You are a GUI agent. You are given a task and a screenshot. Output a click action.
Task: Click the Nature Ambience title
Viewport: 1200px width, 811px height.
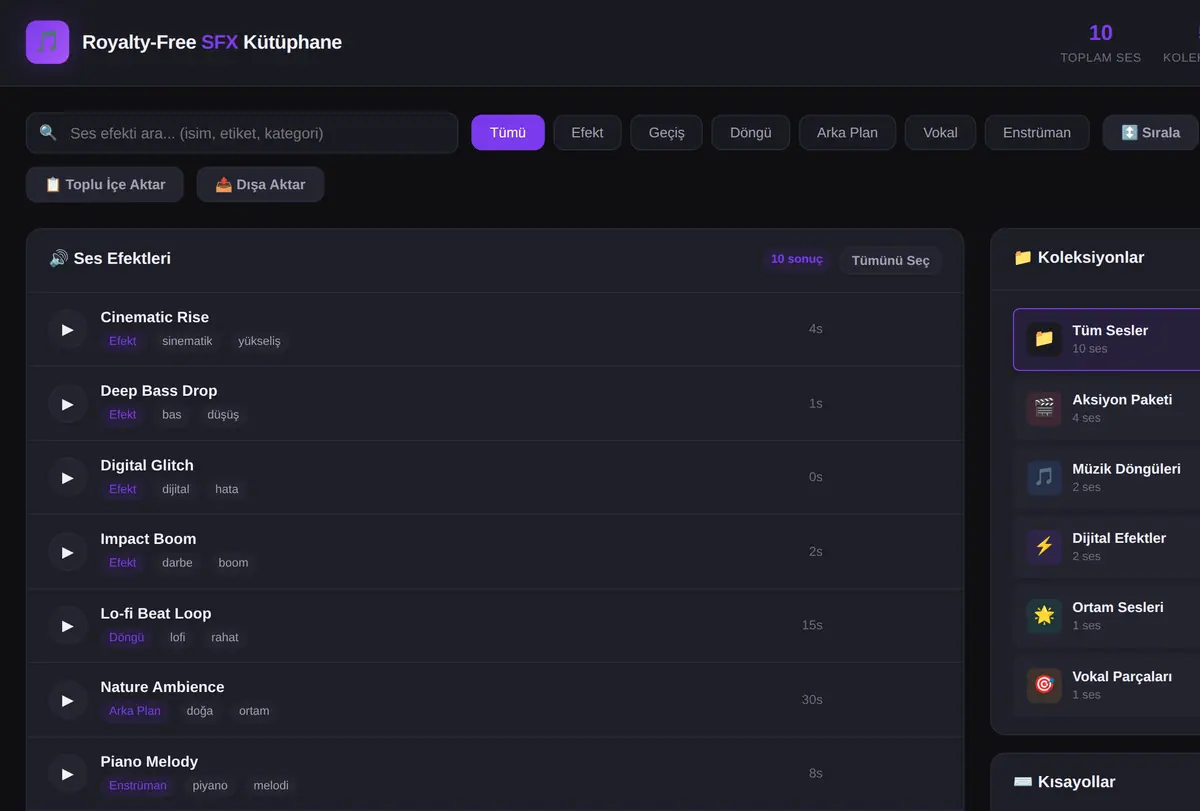click(162, 687)
